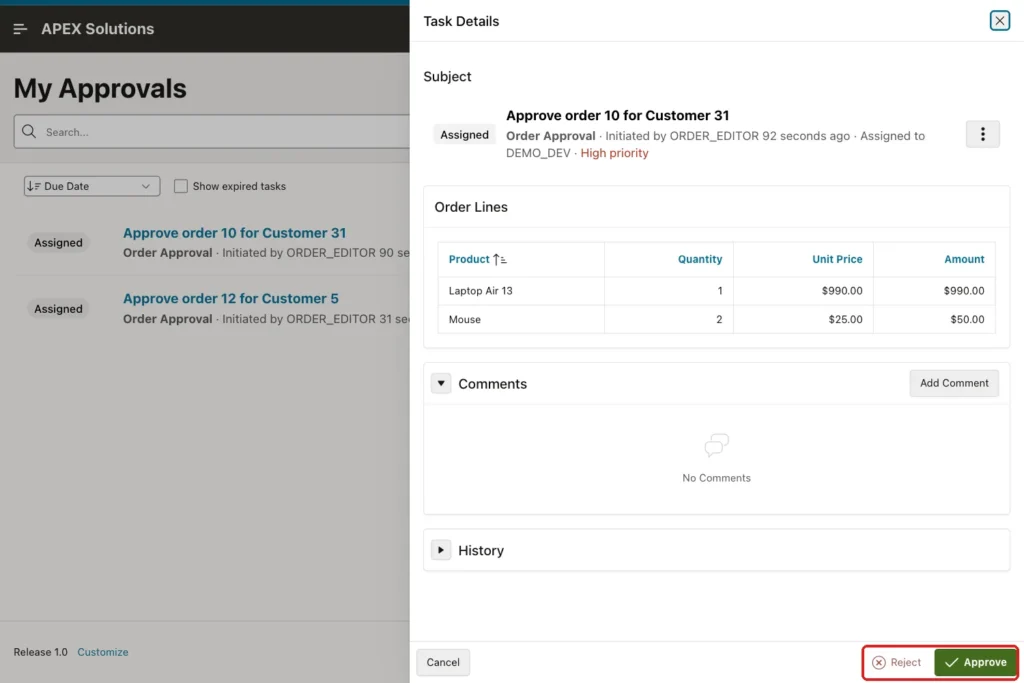Image resolution: width=1024 pixels, height=683 pixels.
Task: Click the search magnifier icon
Action: [x=29, y=131]
